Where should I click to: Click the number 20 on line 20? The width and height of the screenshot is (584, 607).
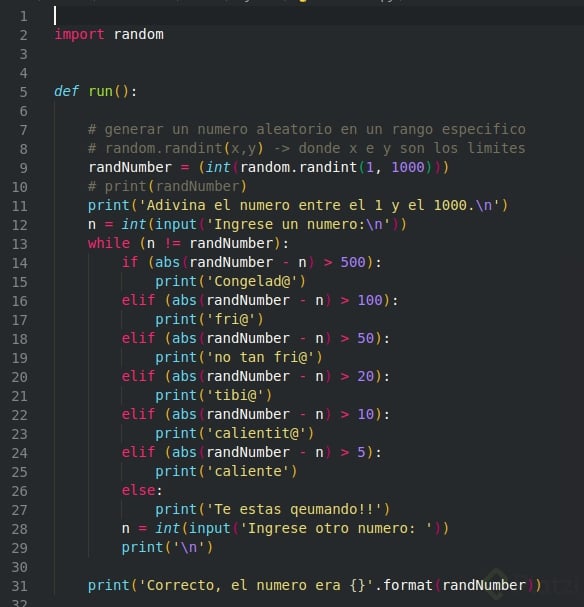click(366, 376)
